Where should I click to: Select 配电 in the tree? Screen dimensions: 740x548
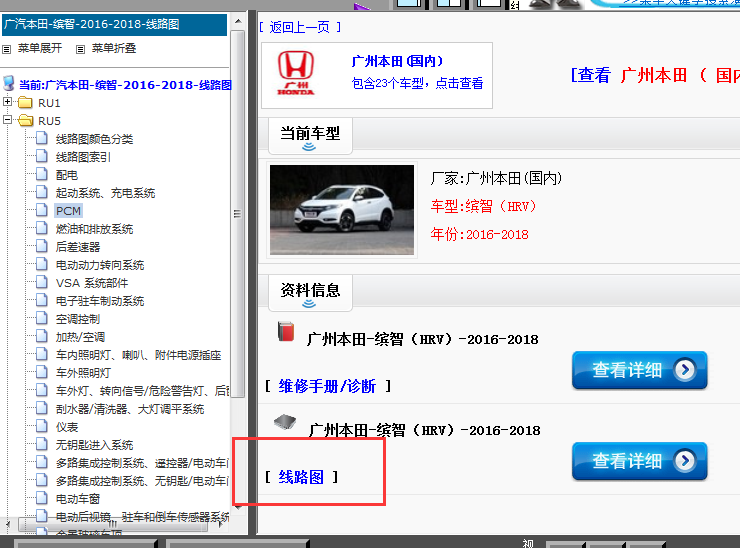[x=67, y=175]
